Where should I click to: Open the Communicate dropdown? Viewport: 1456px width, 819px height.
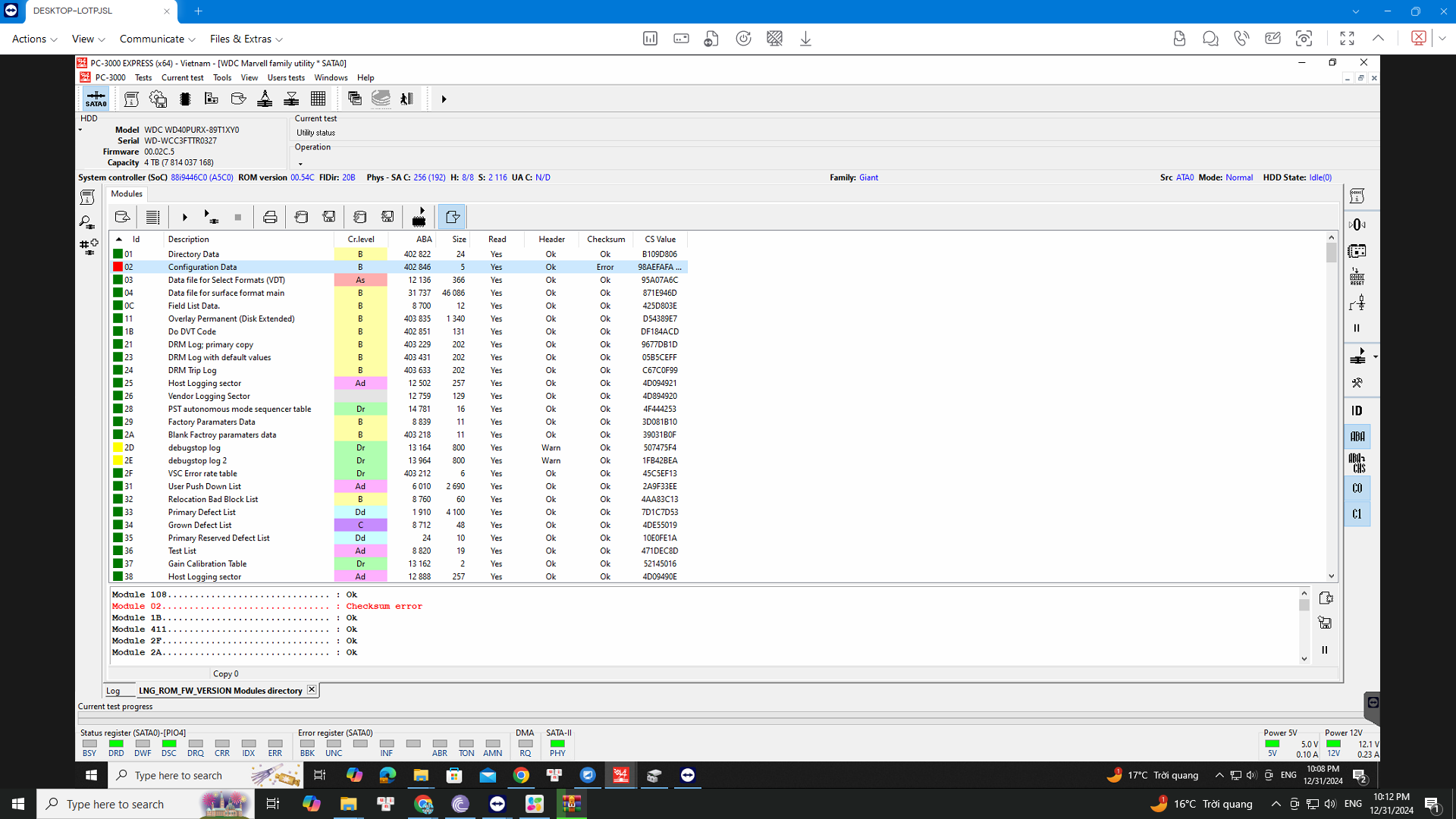pyautogui.click(x=157, y=39)
